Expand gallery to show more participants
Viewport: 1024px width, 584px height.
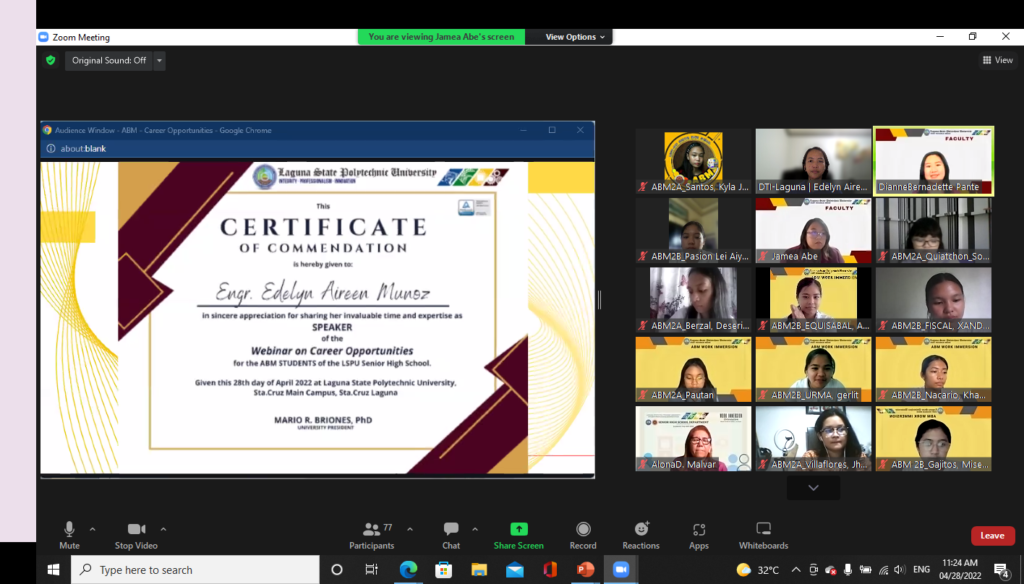click(x=812, y=487)
